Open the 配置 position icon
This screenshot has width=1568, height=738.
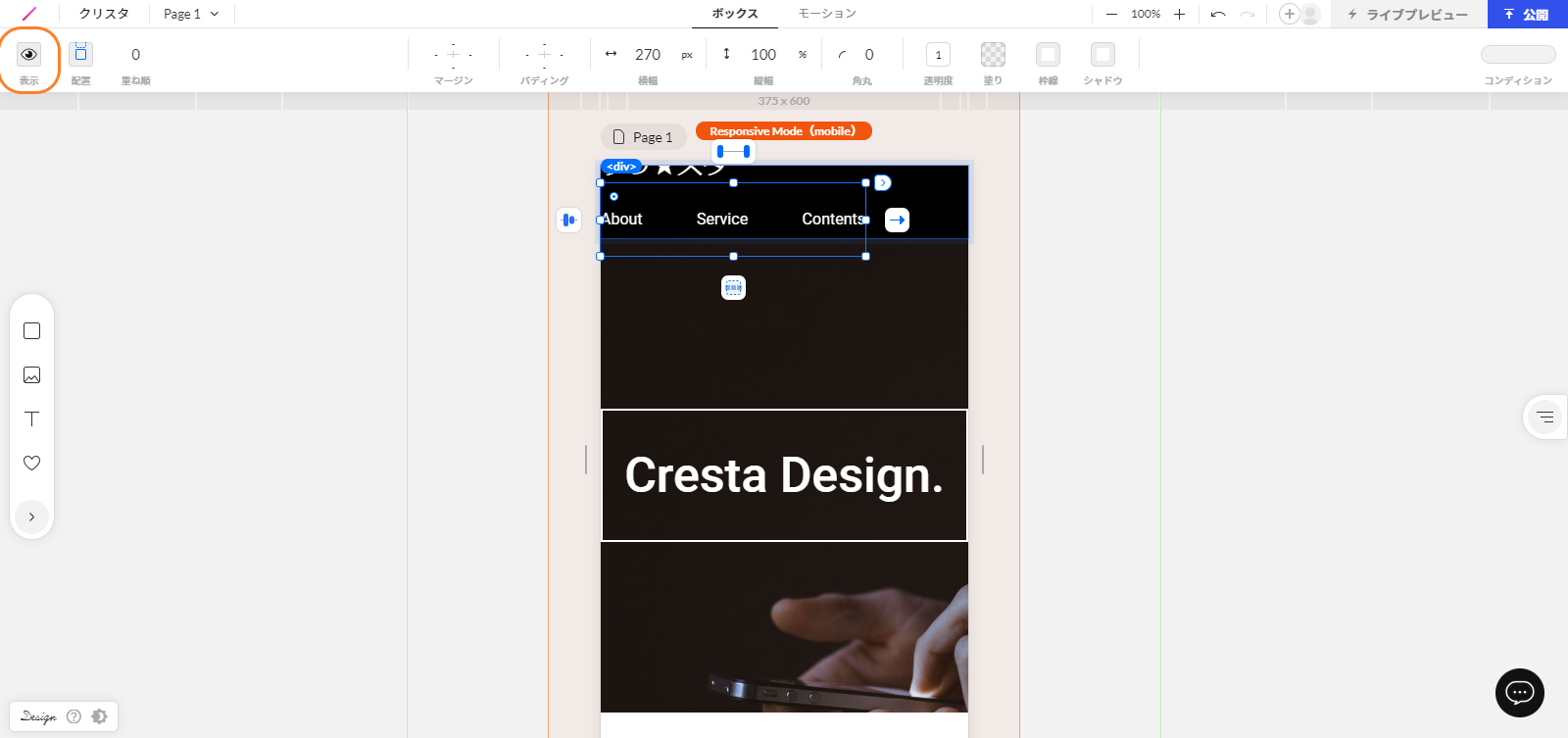(81, 54)
